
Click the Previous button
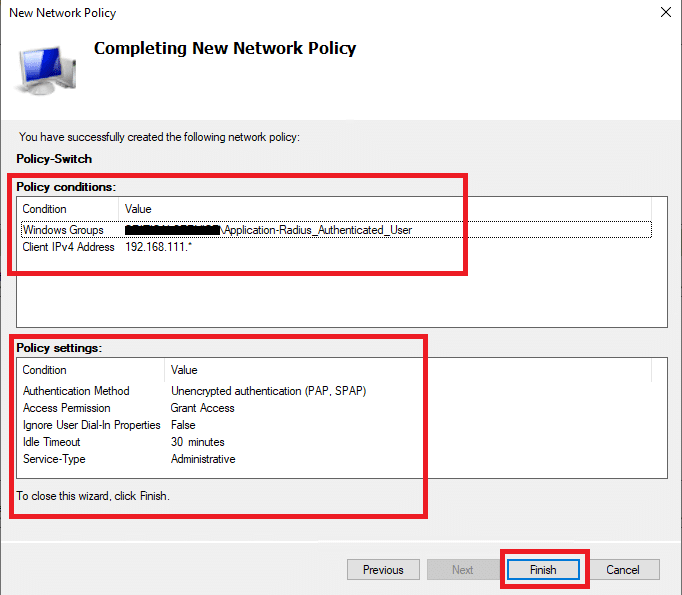click(383, 570)
